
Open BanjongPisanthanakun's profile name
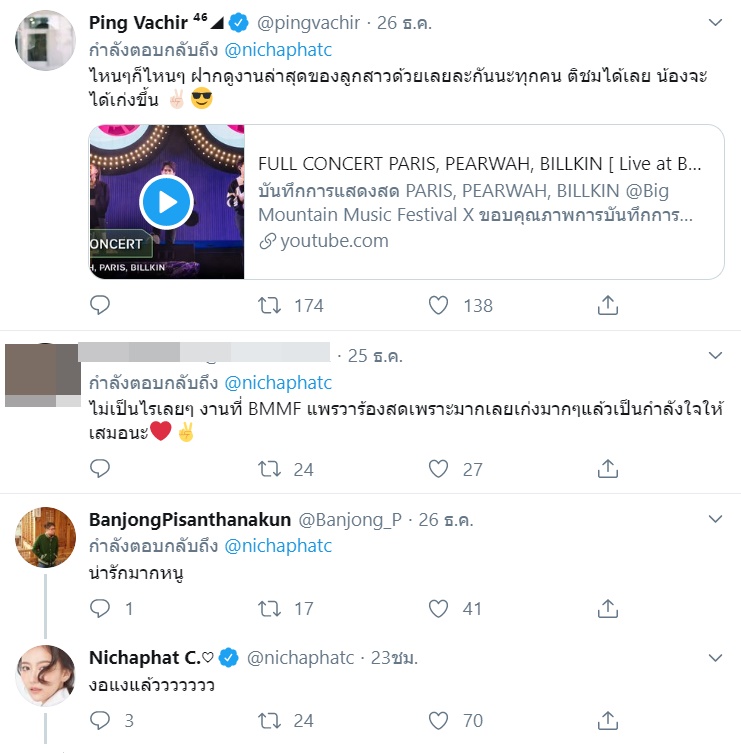(x=190, y=519)
